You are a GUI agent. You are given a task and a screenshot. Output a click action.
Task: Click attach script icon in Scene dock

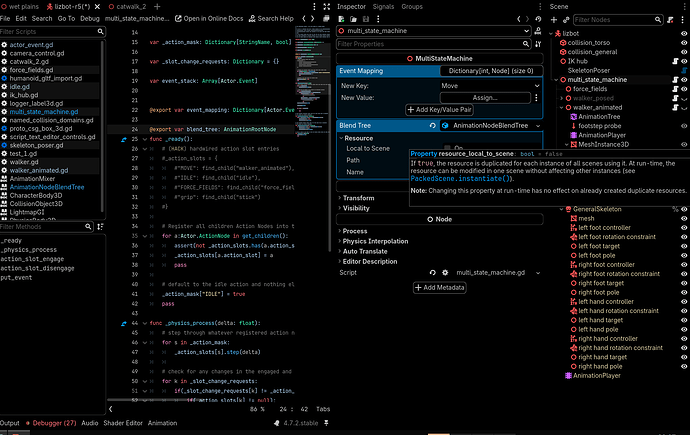click(x=671, y=19)
